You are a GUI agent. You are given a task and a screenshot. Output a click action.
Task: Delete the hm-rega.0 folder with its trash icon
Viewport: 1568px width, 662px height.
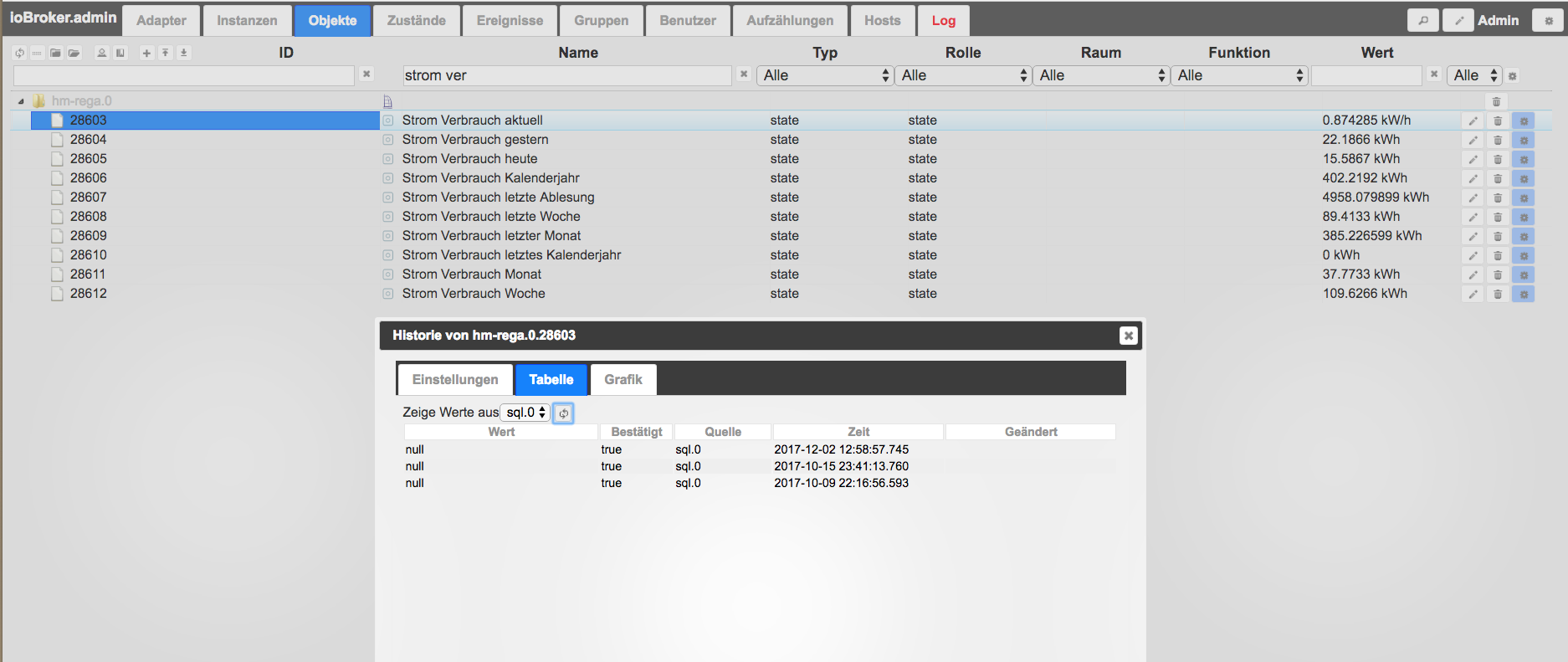point(1497,101)
